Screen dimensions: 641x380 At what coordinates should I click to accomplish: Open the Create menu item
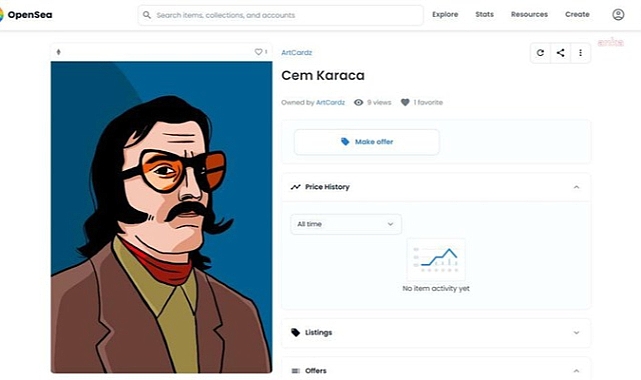pyautogui.click(x=577, y=14)
